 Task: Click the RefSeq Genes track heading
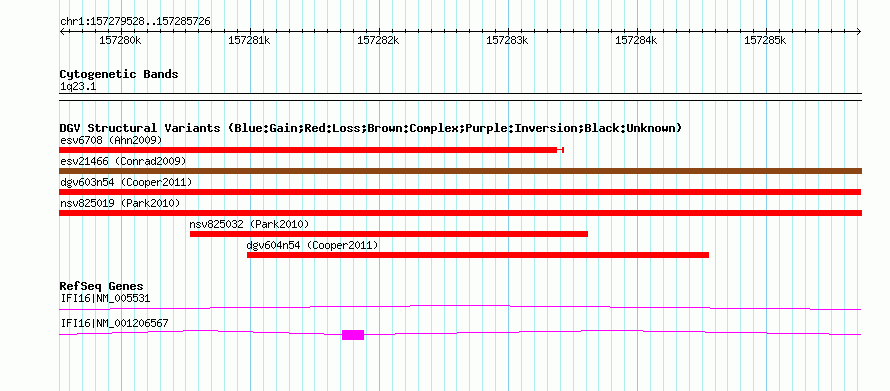(x=102, y=286)
